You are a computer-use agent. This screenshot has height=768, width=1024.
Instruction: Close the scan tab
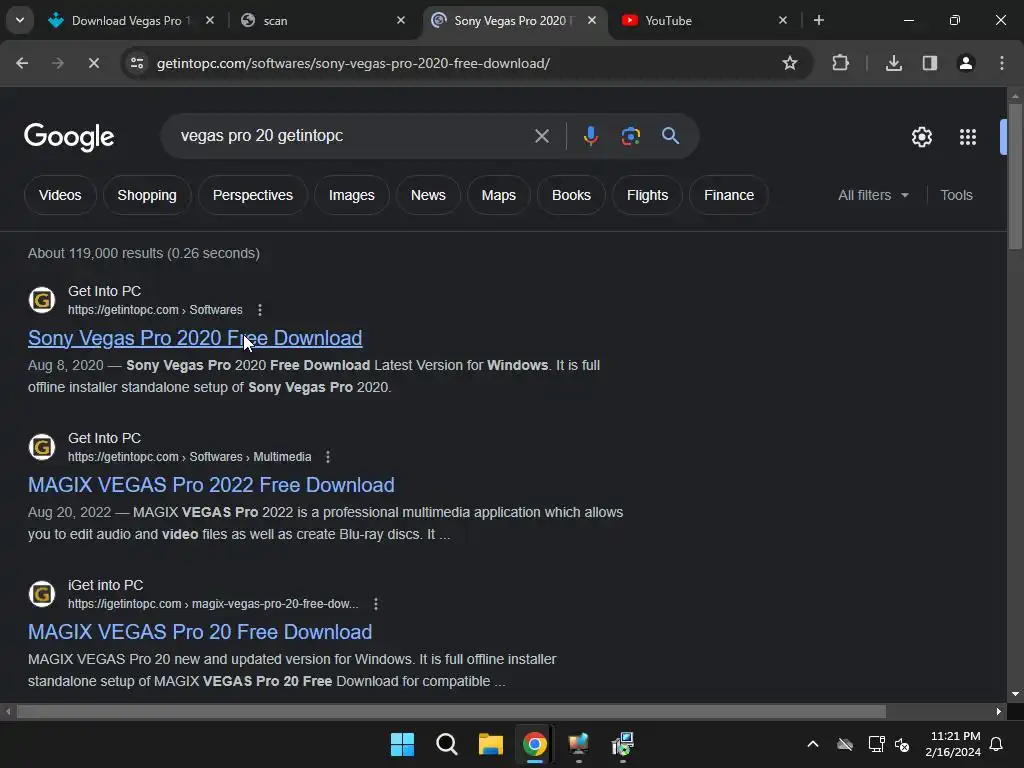click(401, 20)
